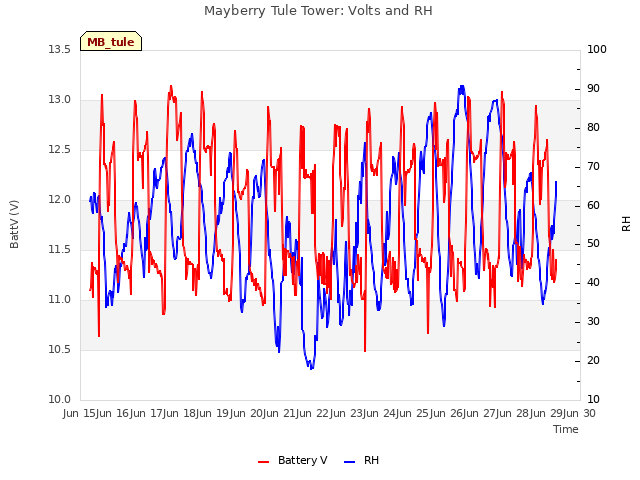The width and height of the screenshot is (640, 480).
Task: Click the blue RH legend swatch
Action: click(x=350, y=462)
